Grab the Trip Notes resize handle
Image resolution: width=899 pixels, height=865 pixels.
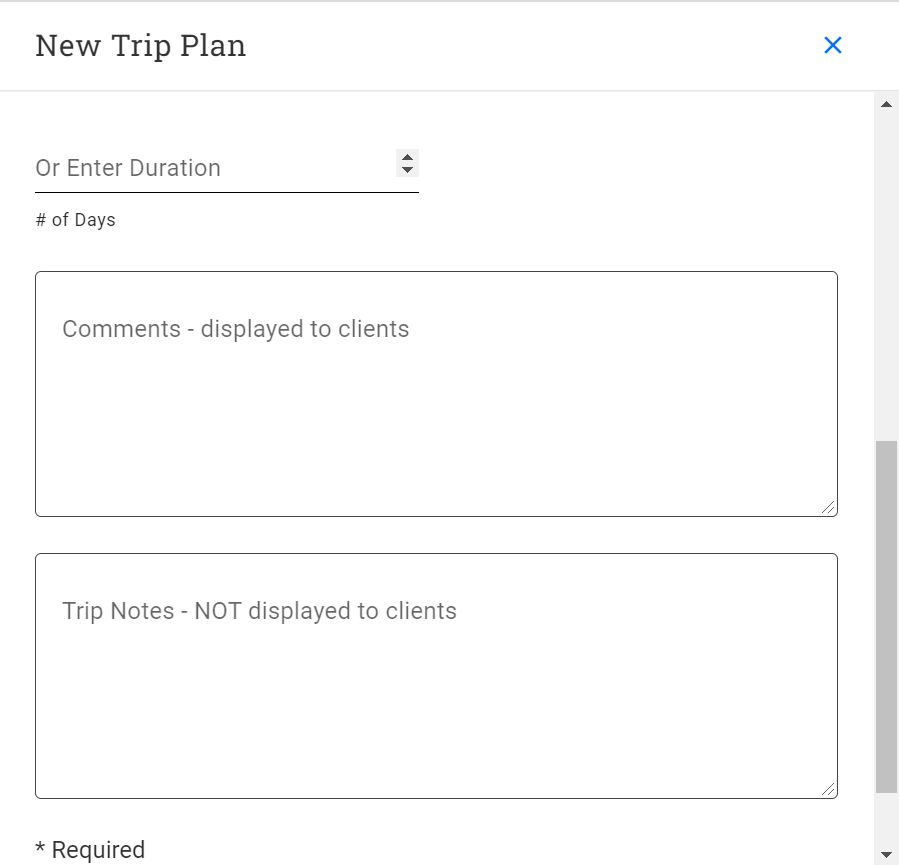point(829,790)
